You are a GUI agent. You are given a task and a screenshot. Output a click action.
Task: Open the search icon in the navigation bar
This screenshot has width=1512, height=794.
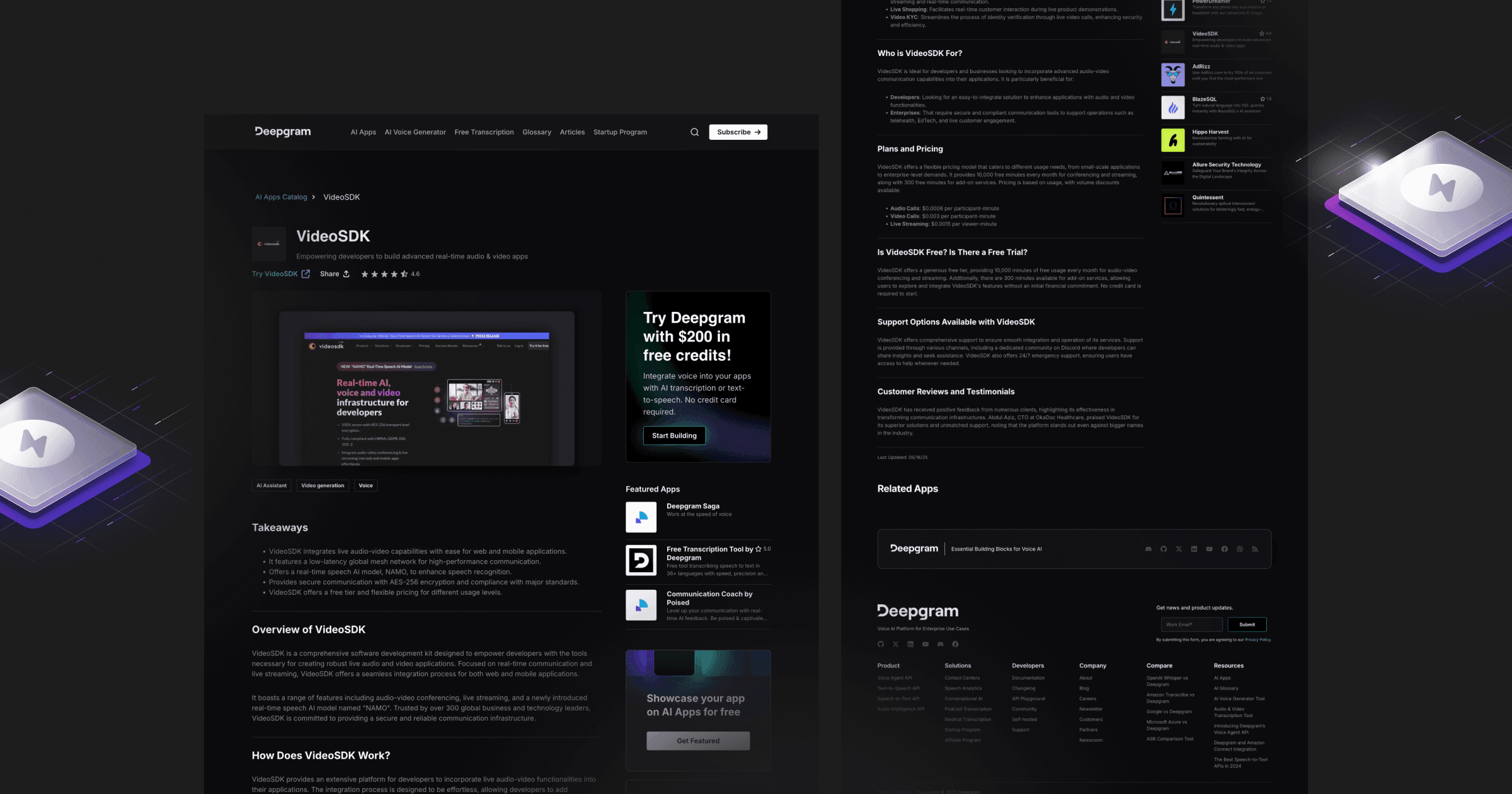(694, 132)
